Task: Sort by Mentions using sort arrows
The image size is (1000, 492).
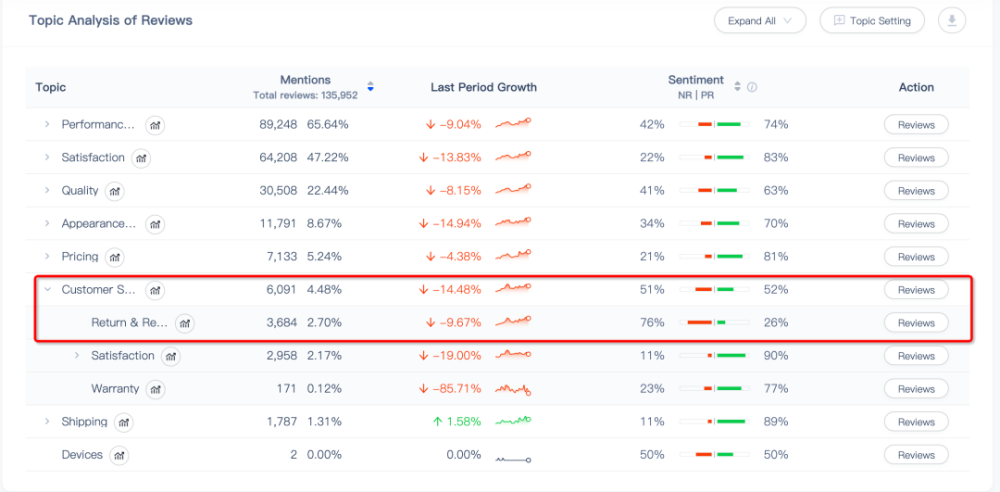Action: (x=370, y=87)
